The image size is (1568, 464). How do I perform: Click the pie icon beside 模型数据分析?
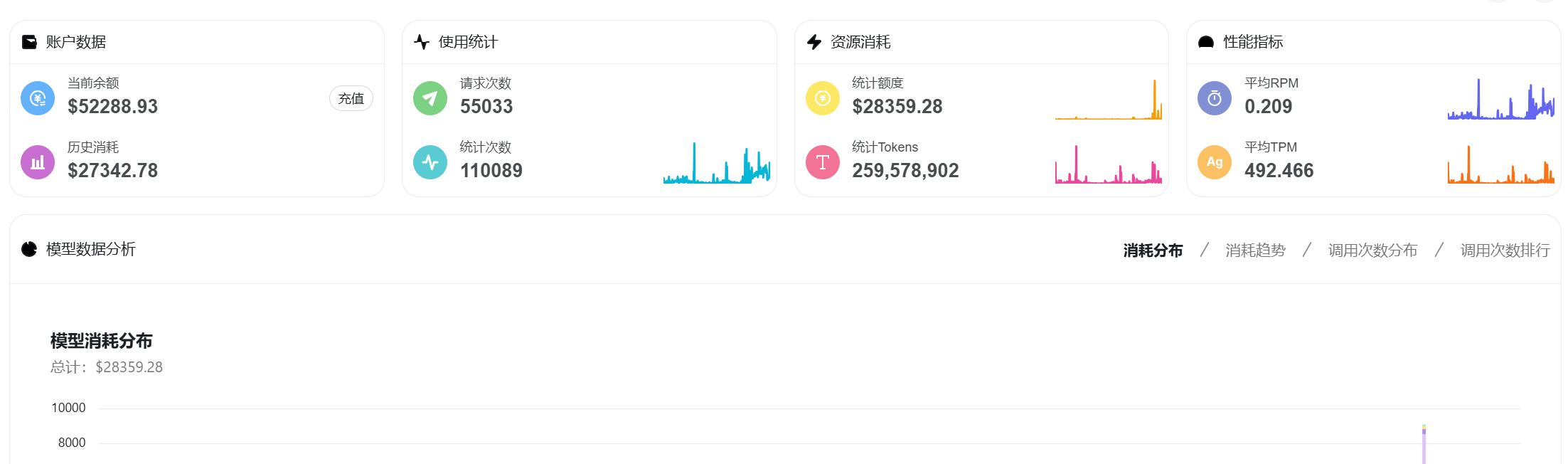tap(29, 249)
